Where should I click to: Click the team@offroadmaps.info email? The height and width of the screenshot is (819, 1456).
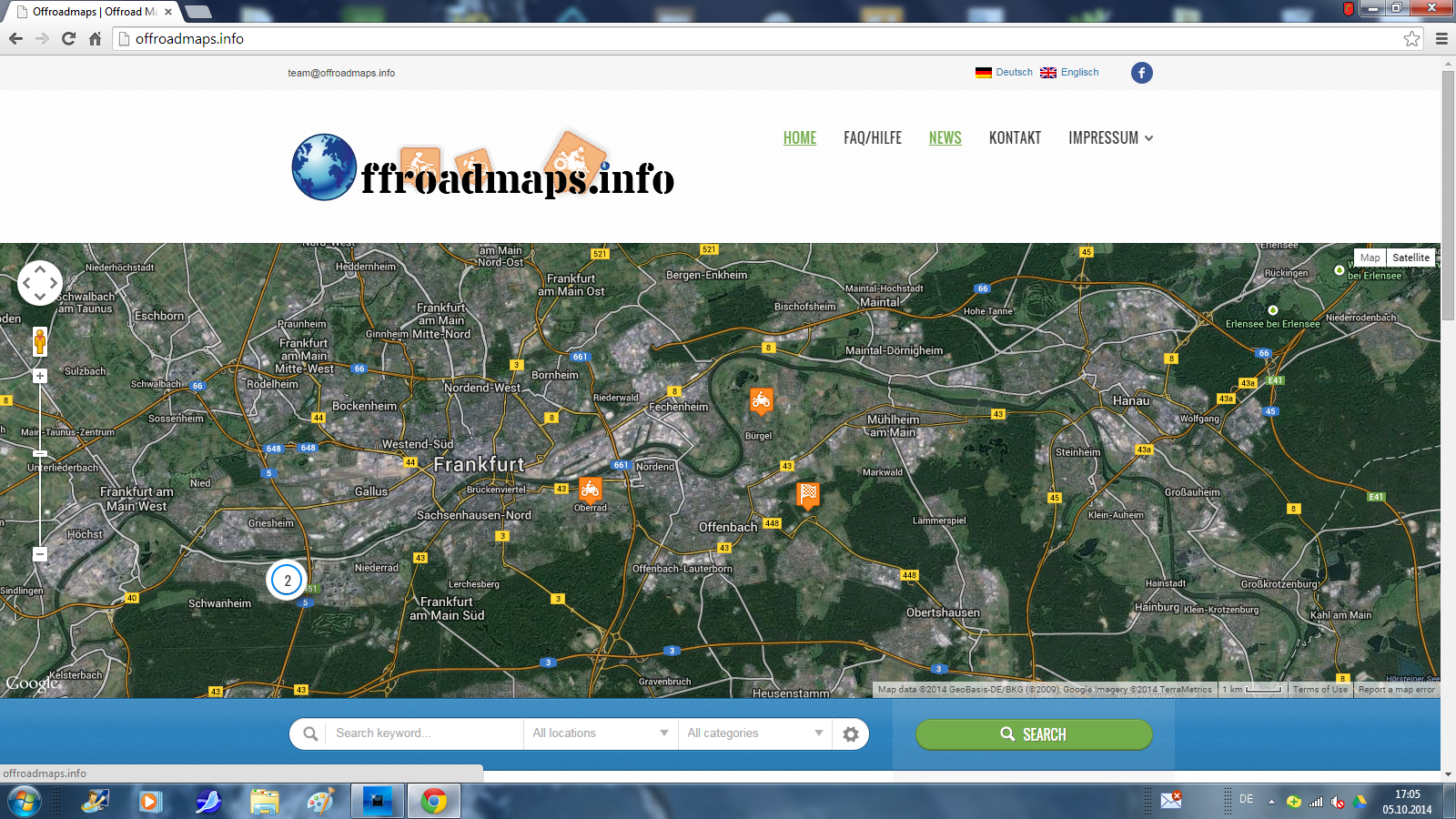pyautogui.click(x=341, y=73)
